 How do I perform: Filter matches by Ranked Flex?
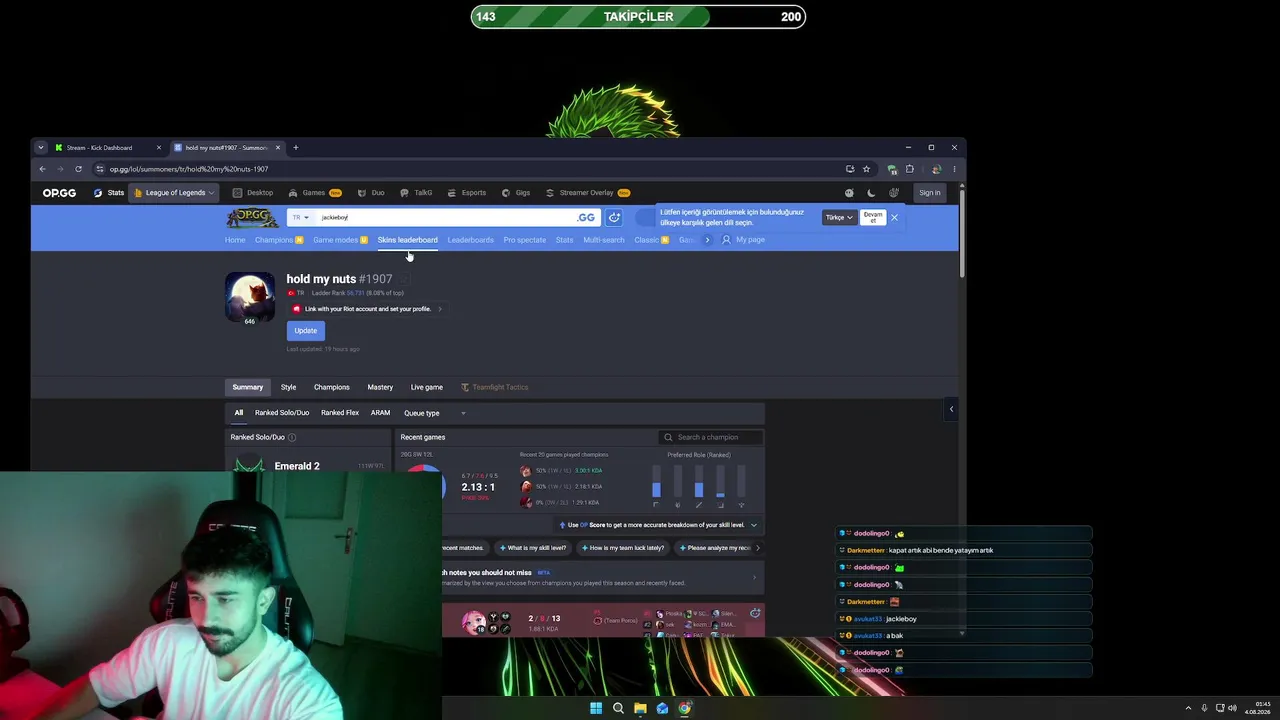coord(340,413)
